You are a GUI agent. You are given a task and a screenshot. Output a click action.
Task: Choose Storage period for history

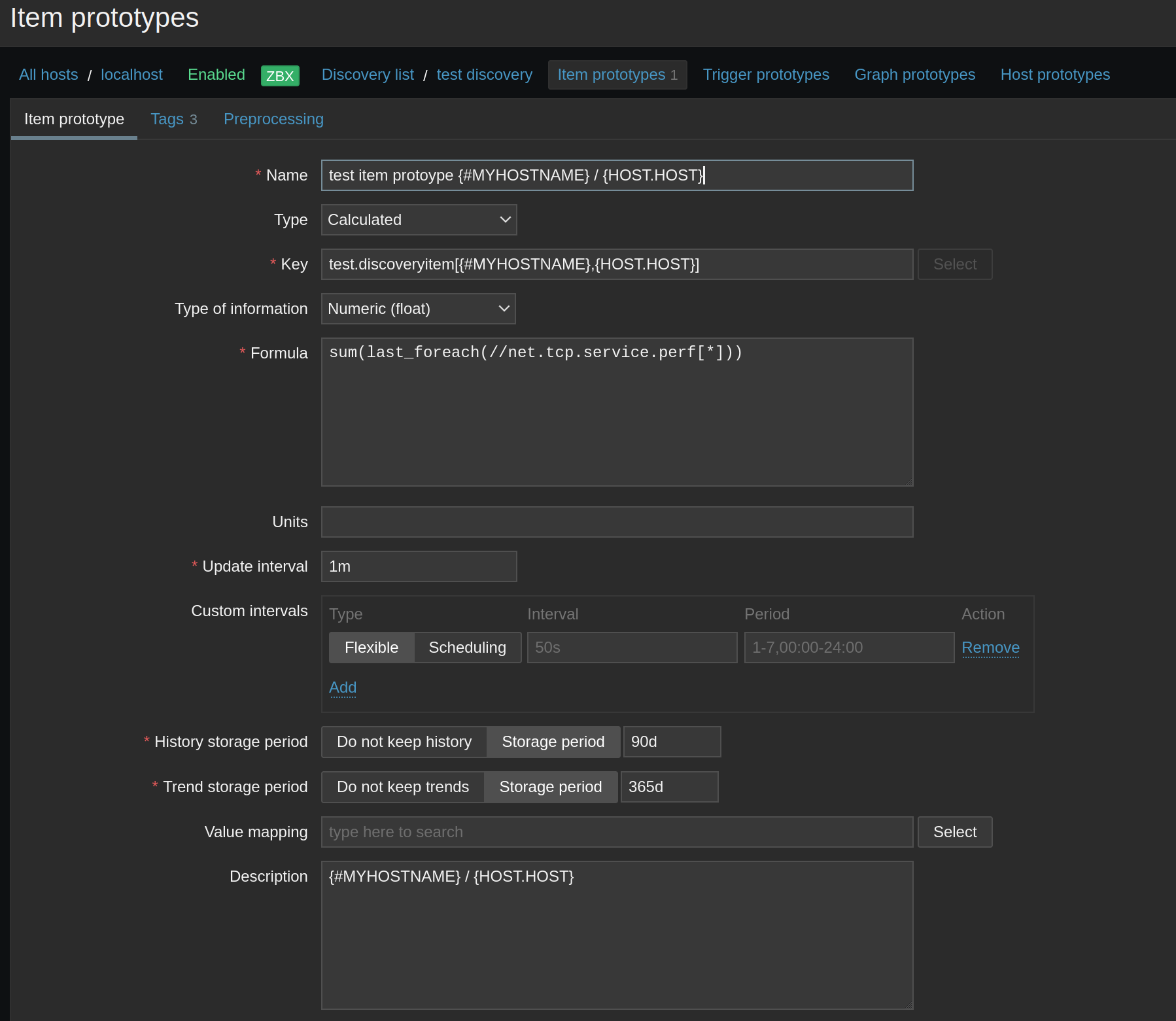point(553,742)
